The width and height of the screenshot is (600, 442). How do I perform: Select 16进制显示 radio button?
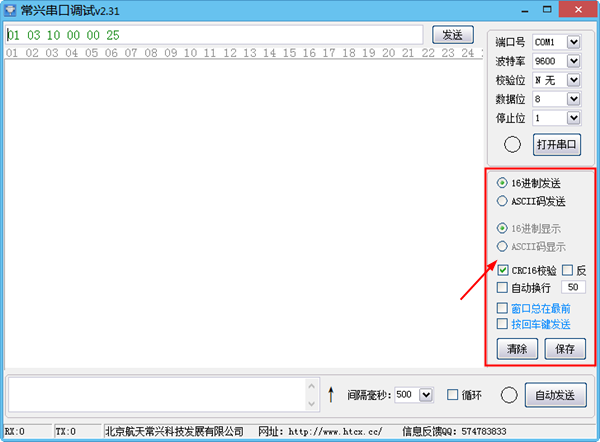[x=502, y=228]
